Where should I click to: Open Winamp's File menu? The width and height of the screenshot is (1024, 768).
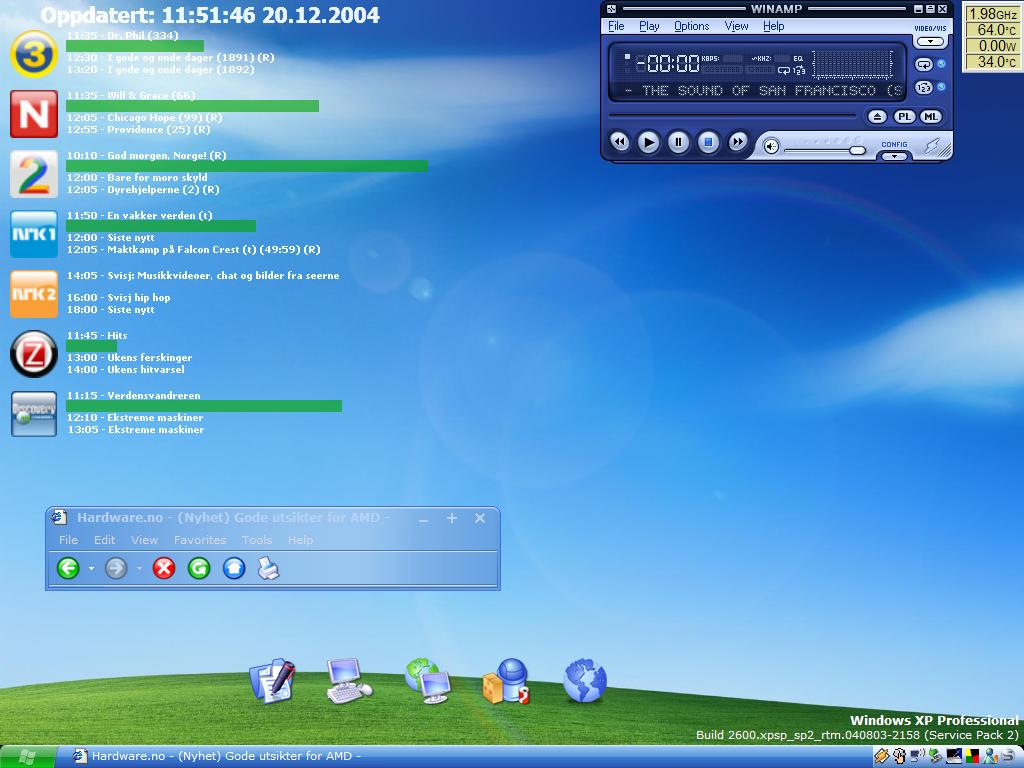[616, 26]
